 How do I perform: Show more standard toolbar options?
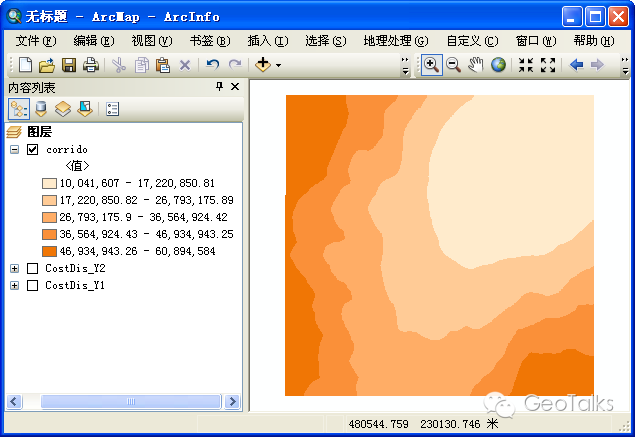(405, 66)
